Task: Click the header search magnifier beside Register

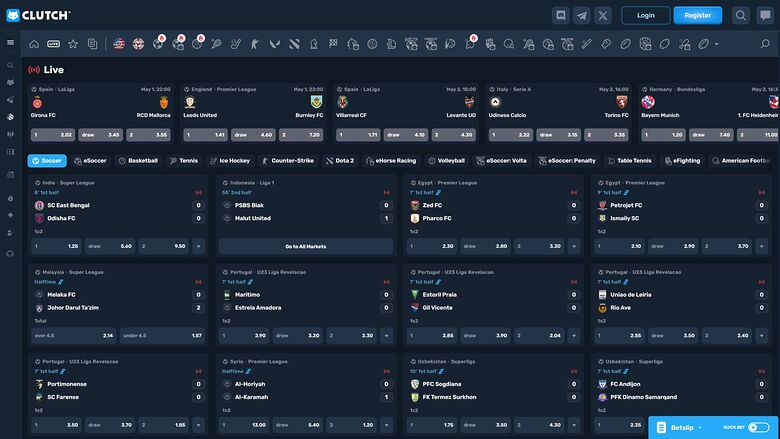Action: (740, 15)
